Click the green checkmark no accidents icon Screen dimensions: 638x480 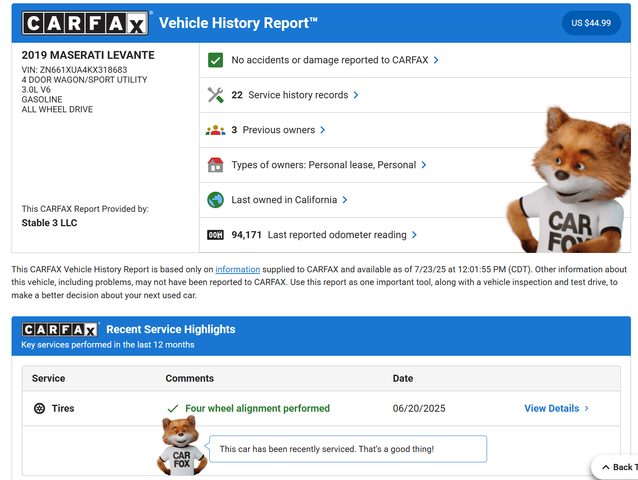215,60
